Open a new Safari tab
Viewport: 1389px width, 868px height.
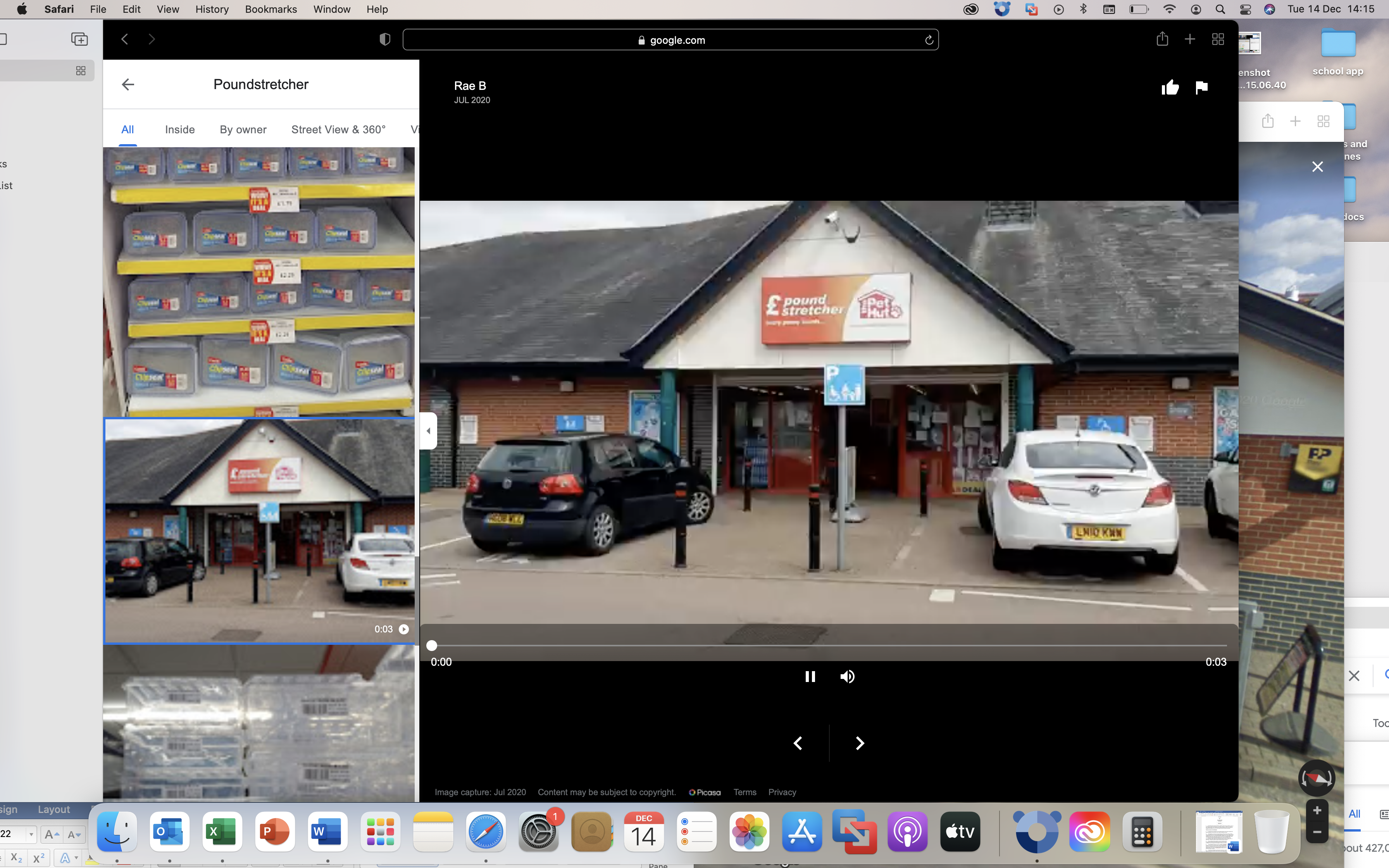pos(1190,39)
